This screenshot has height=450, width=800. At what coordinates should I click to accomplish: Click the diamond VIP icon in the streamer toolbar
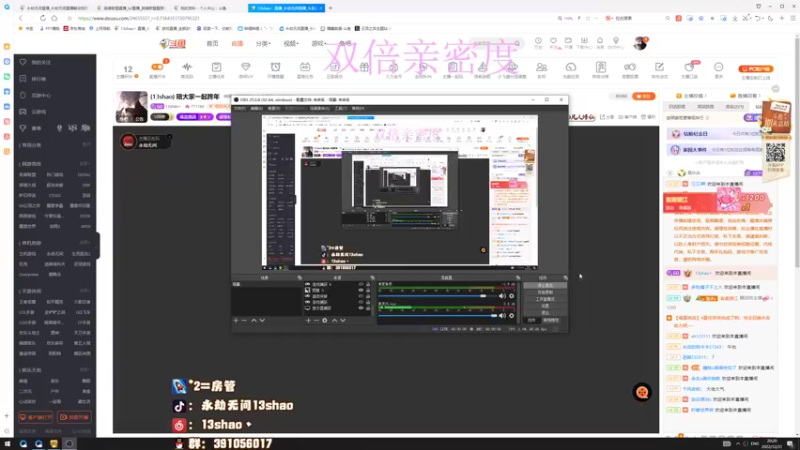[246, 67]
